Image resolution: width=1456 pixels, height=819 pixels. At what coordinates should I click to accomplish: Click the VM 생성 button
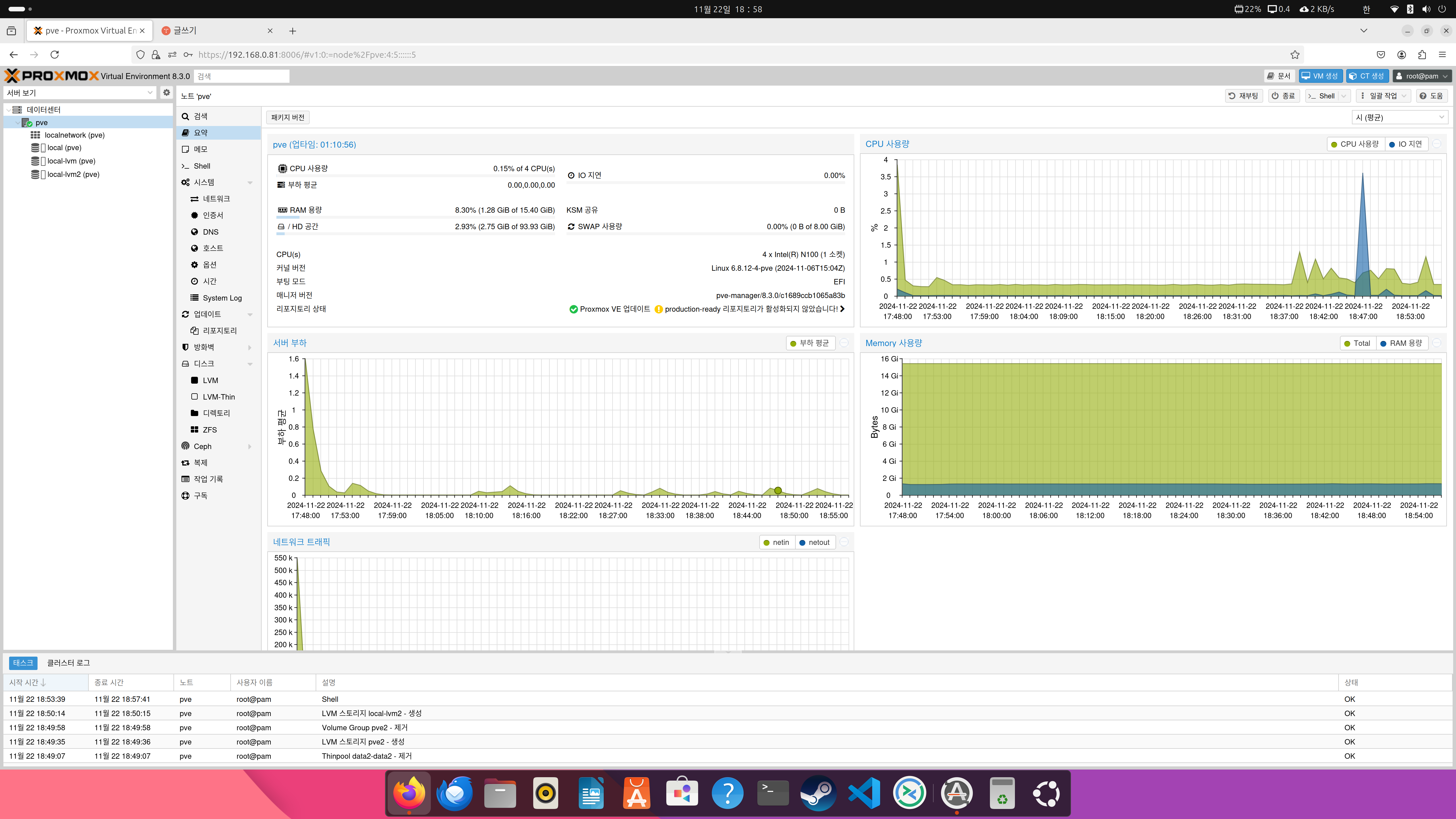(1320, 76)
